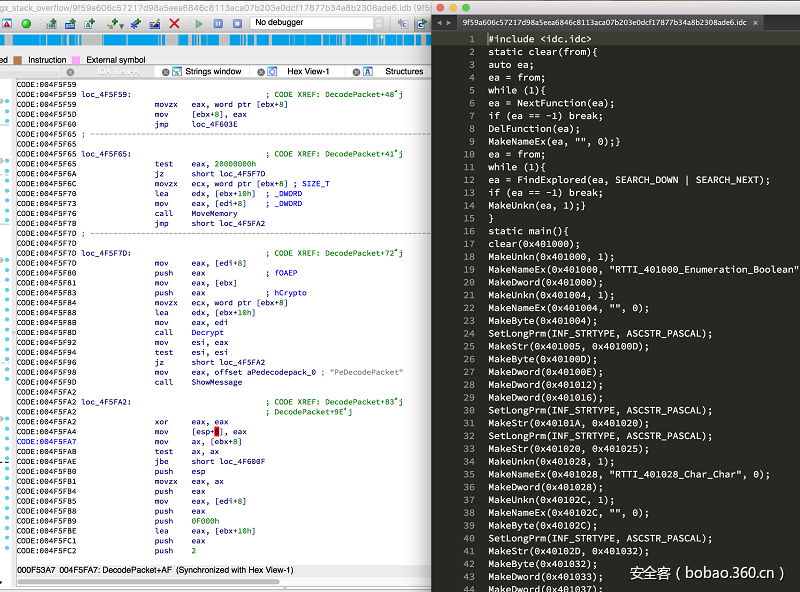Switch to the Hex View-1 tab
The image size is (800, 592).
click(x=308, y=72)
